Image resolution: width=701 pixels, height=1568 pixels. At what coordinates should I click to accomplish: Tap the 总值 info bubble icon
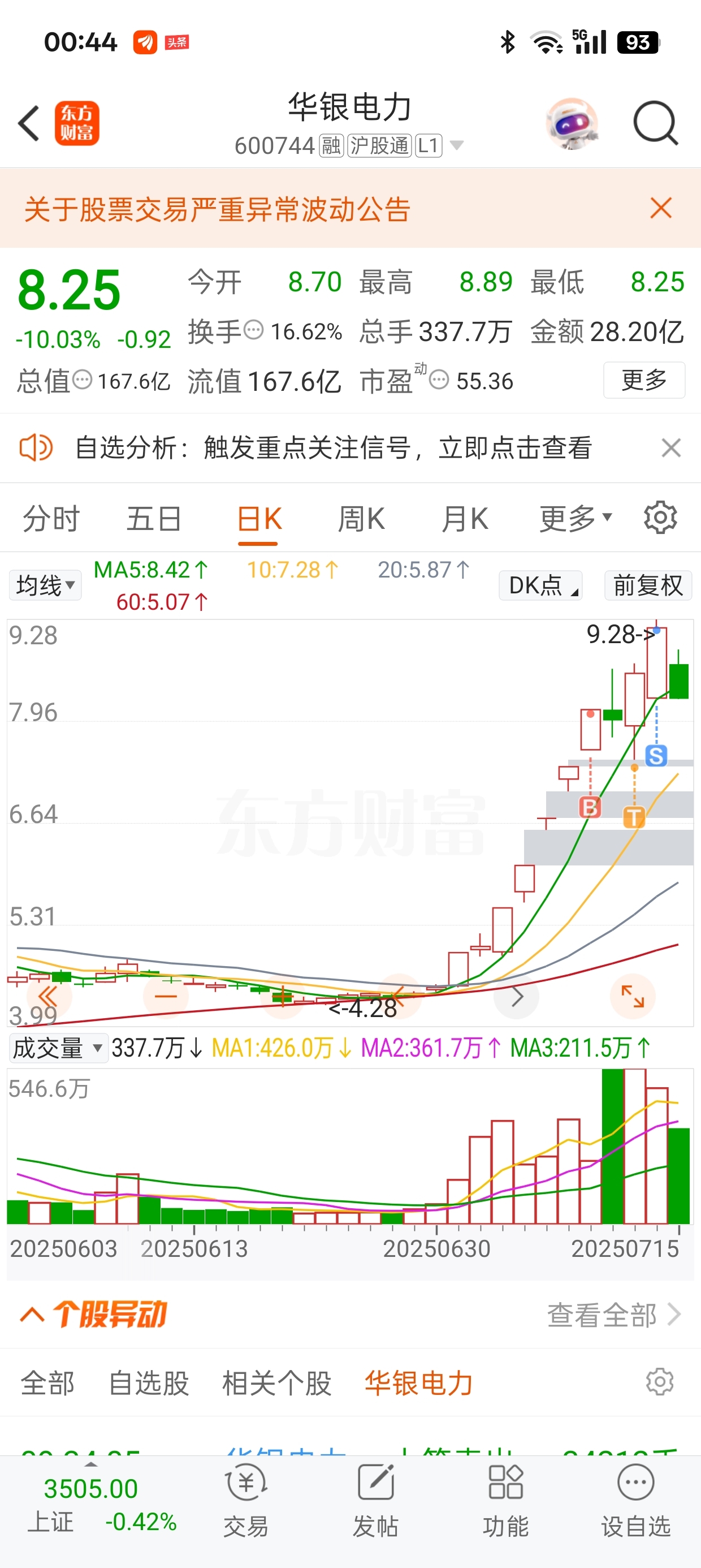tap(82, 380)
